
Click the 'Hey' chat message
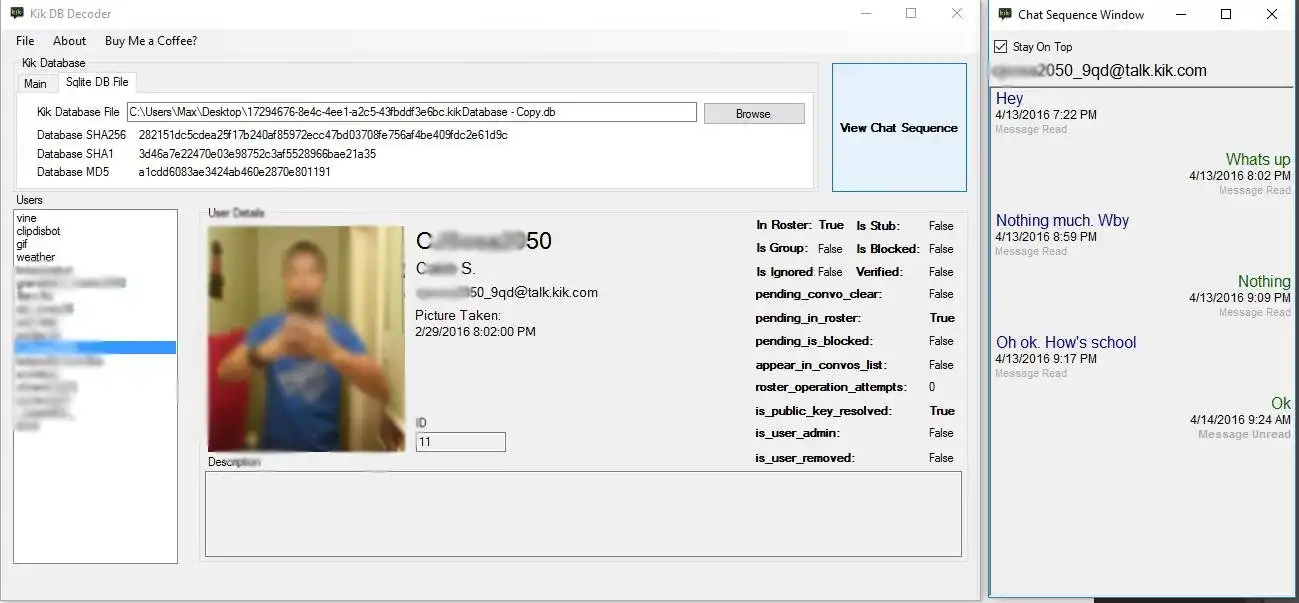click(x=1009, y=99)
